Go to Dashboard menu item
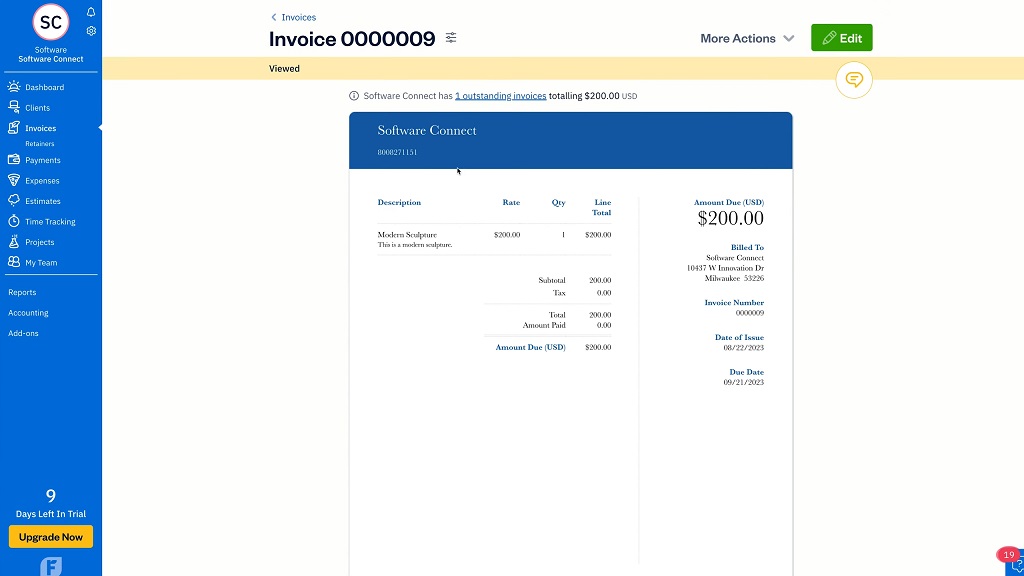The image size is (1024, 576). click(x=44, y=87)
